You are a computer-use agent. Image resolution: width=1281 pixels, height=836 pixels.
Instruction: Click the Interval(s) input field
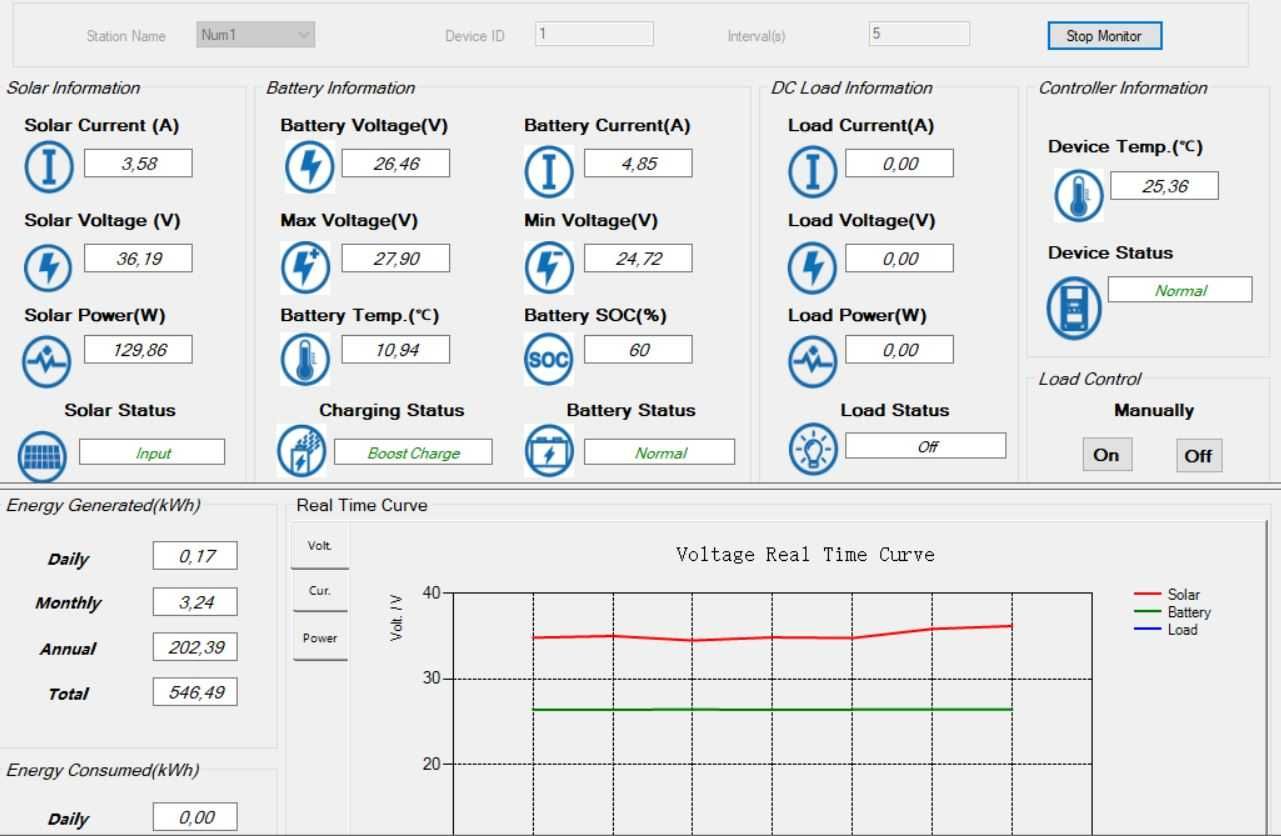point(919,34)
